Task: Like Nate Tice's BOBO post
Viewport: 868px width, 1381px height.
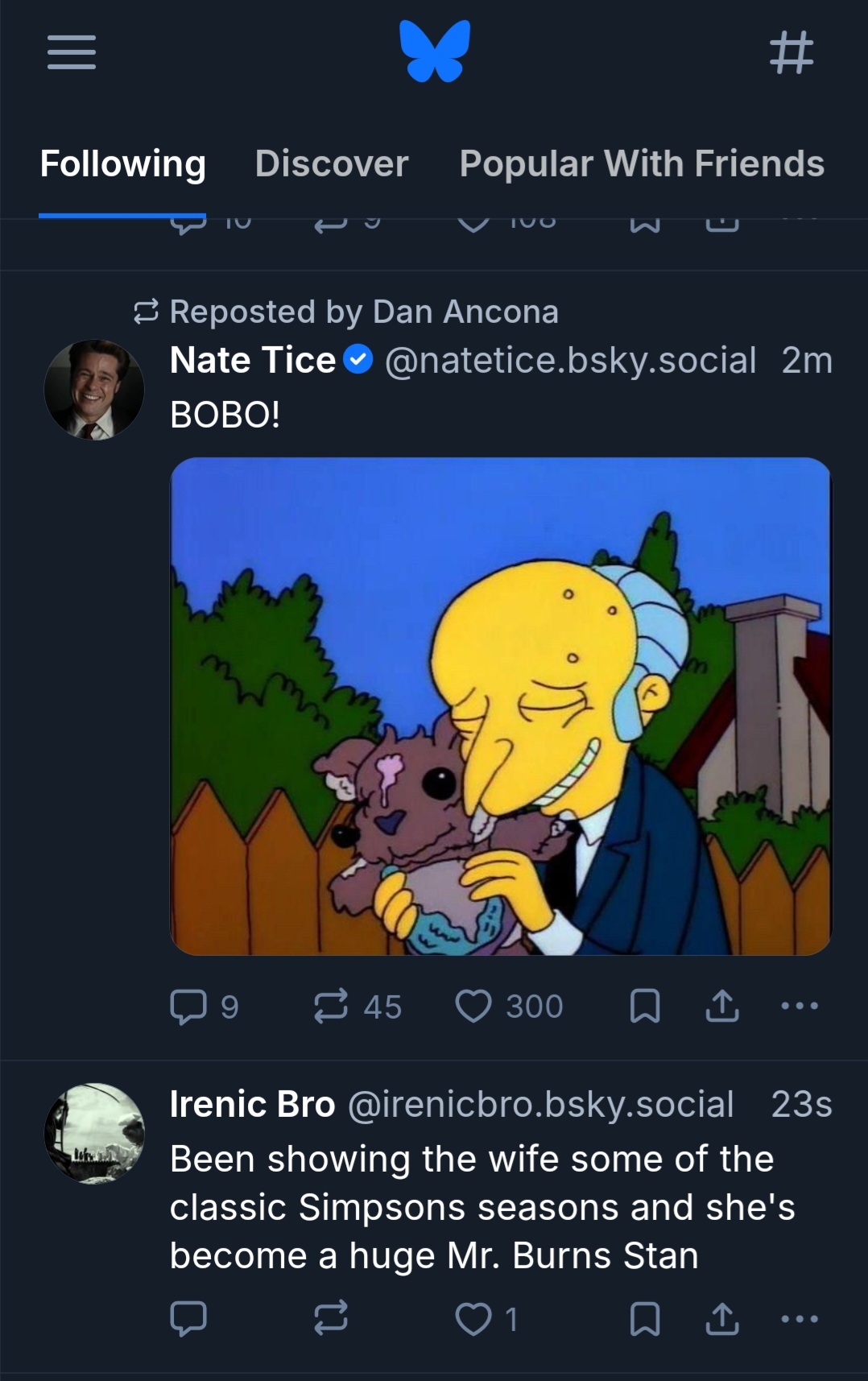Action: [473, 1007]
